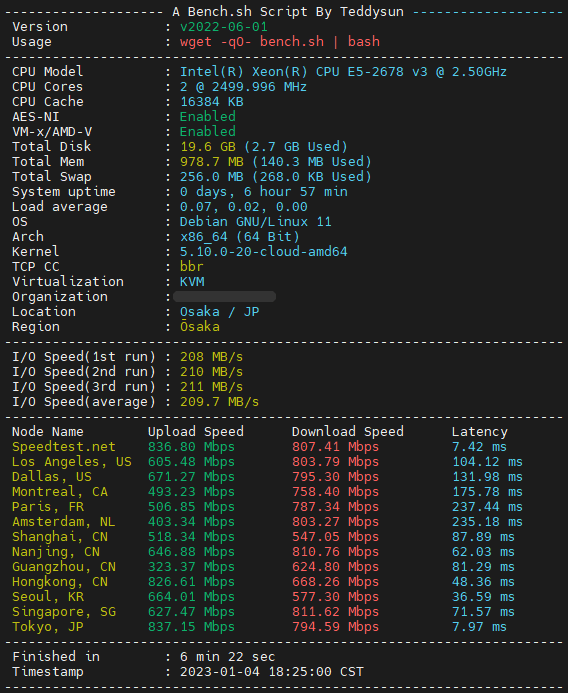Click the arch value x86_64 (64 Bit)

(240, 237)
